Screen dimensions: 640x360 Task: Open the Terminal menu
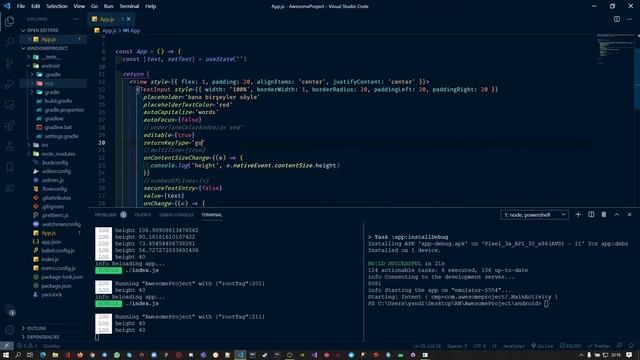129,6
